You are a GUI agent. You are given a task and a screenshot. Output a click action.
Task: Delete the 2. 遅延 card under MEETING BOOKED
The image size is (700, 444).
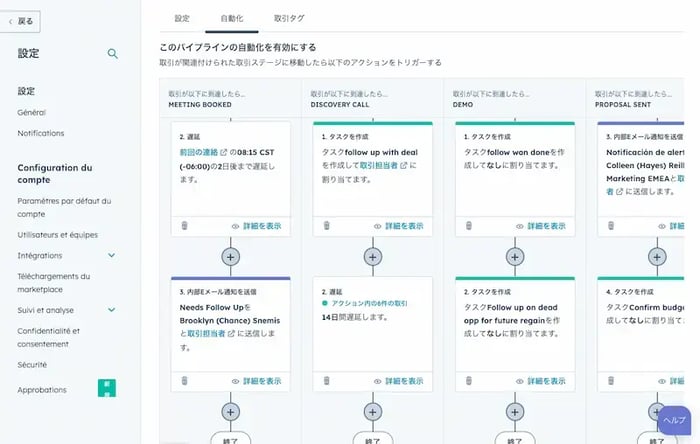(x=184, y=226)
